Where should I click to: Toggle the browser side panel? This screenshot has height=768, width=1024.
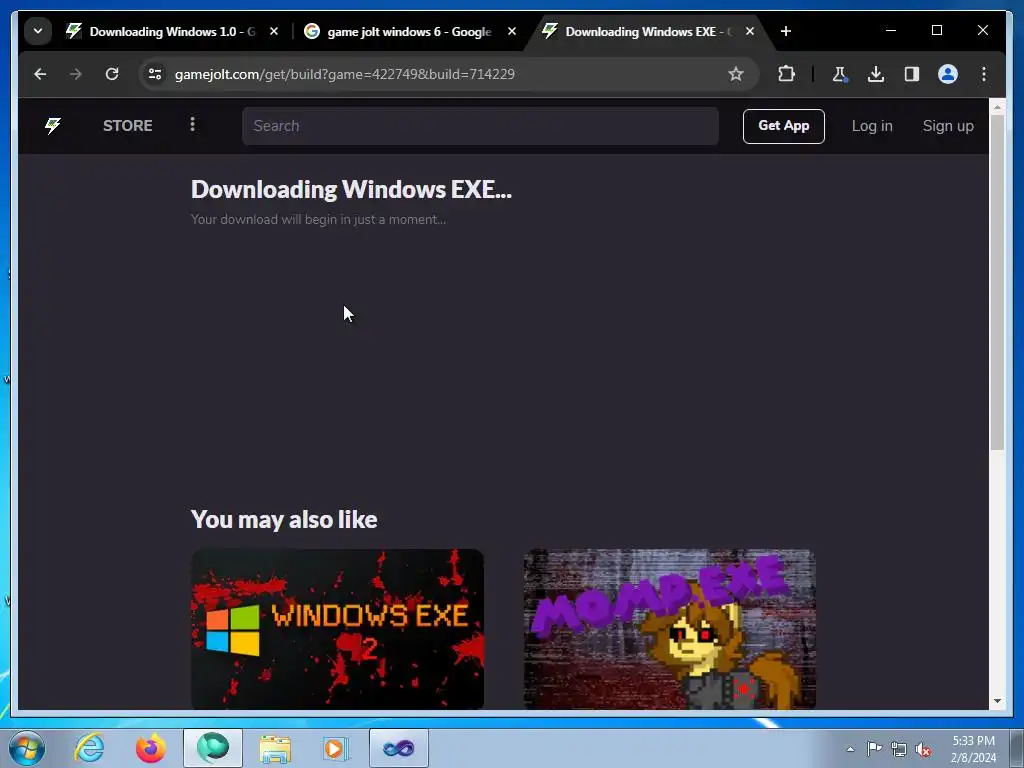912,74
